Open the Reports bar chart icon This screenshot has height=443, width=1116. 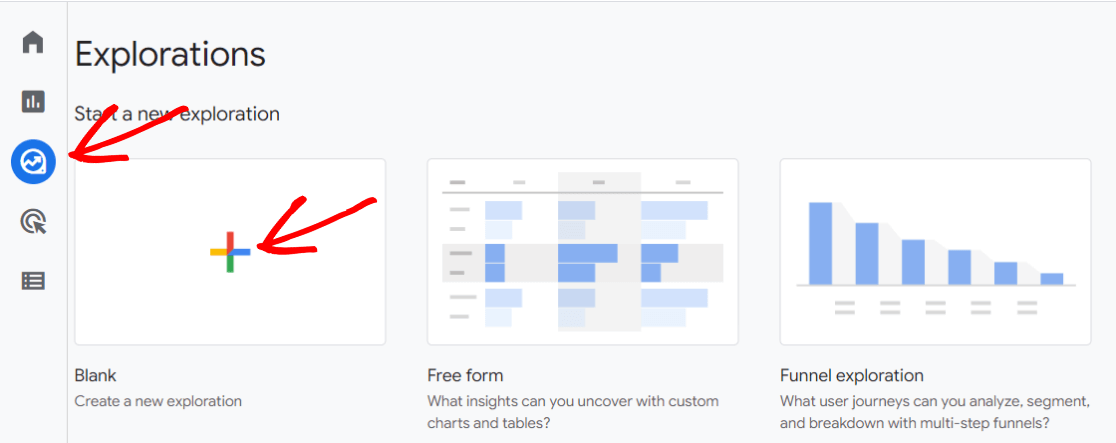(33, 101)
